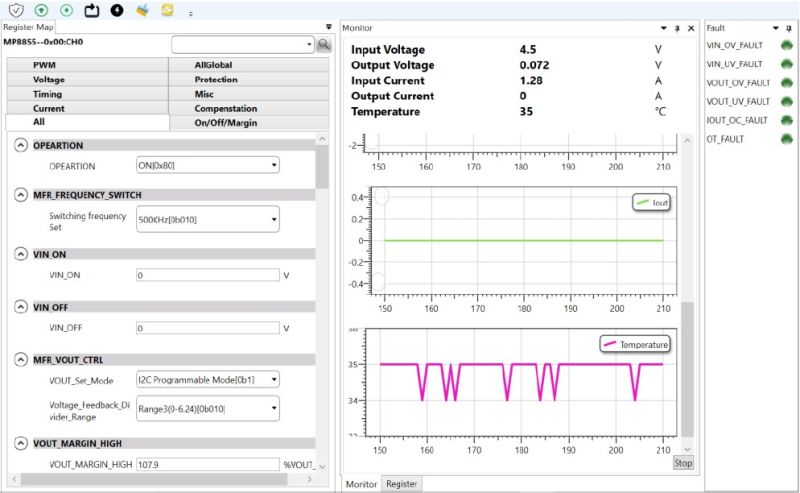Collapse the VOUT_MARGIN_HIGH section
800x493 pixels.
[20, 443]
